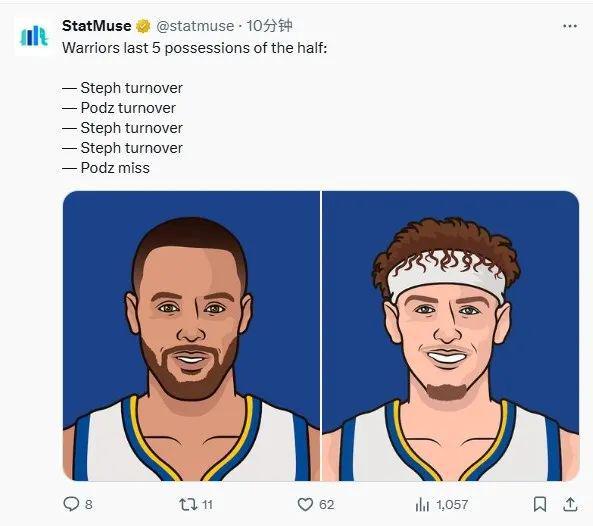
Task: Open StatMuse profile avatar logo
Action: [x=34, y=36]
